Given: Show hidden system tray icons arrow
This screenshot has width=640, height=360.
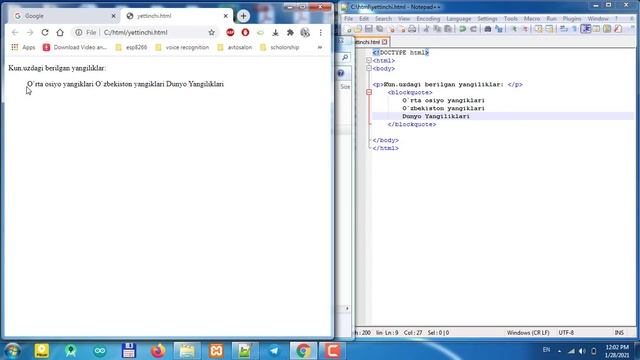Looking at the screenshot, I should tap(559, 351).
